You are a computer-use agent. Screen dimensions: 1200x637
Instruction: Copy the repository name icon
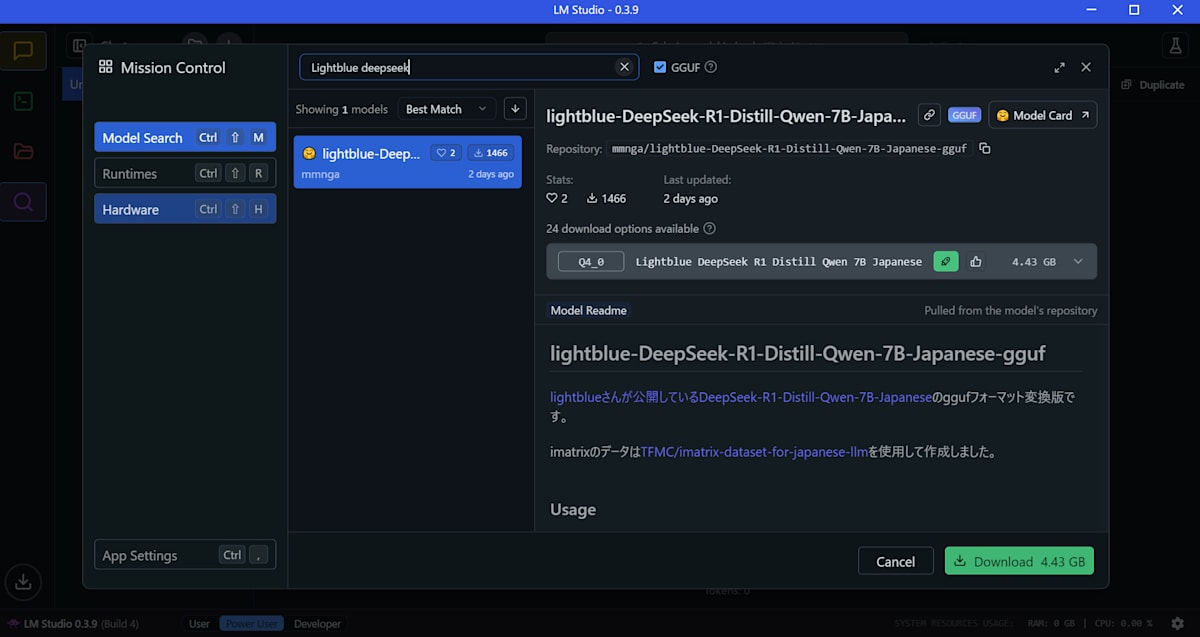(985, 148)
